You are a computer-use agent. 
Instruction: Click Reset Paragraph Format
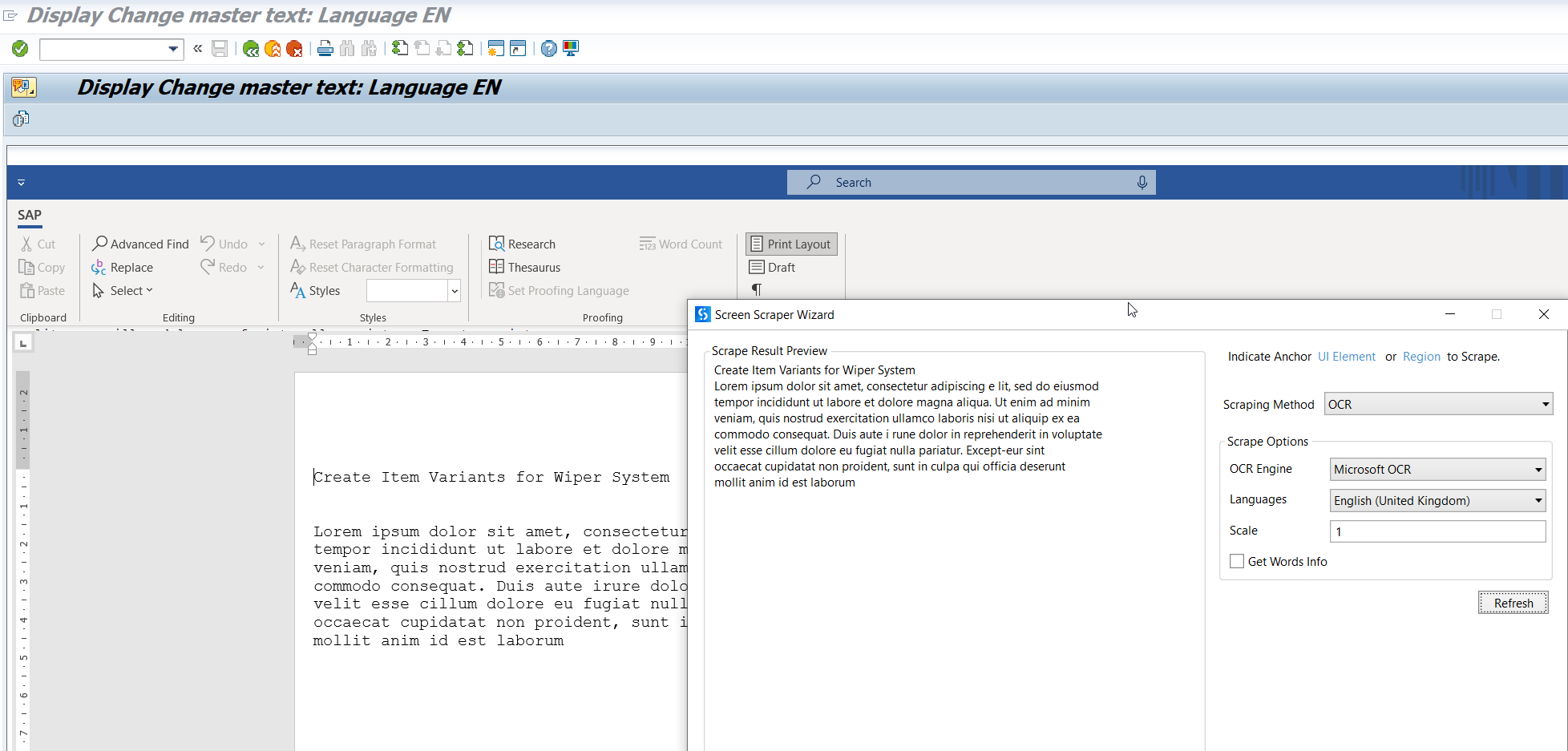pyautogui.click(x=363, y=244)
